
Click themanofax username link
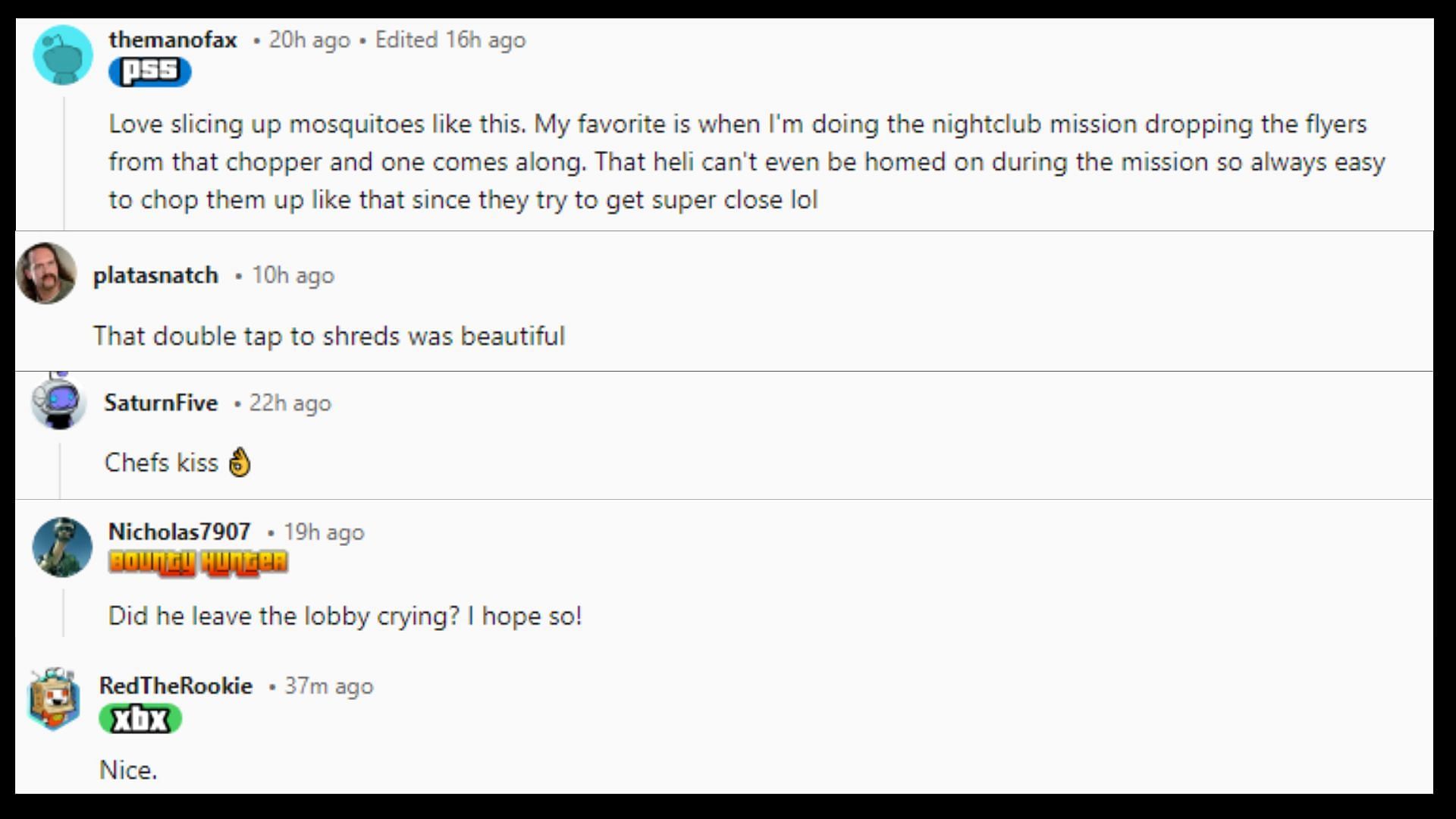tap(172, 40)
